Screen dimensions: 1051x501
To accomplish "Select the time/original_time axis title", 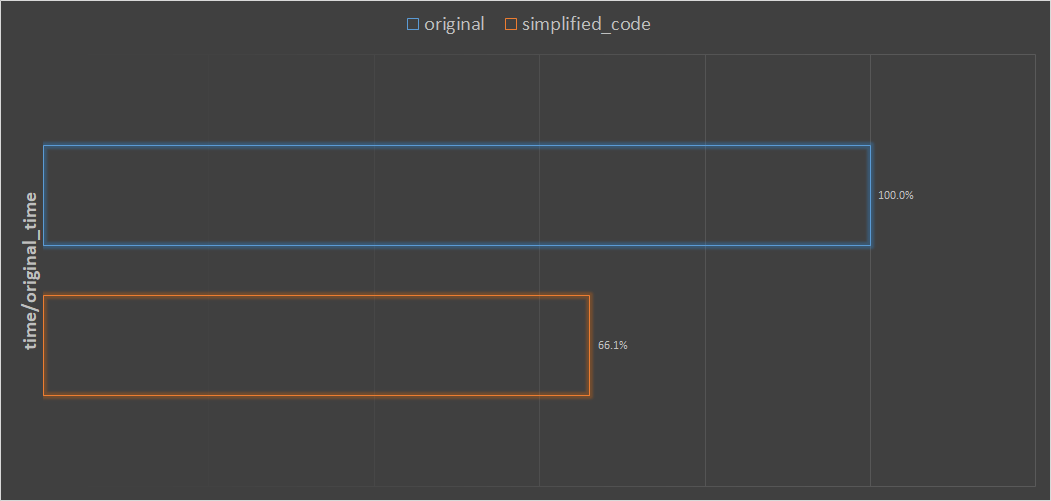I will click(x=31, y=270).
